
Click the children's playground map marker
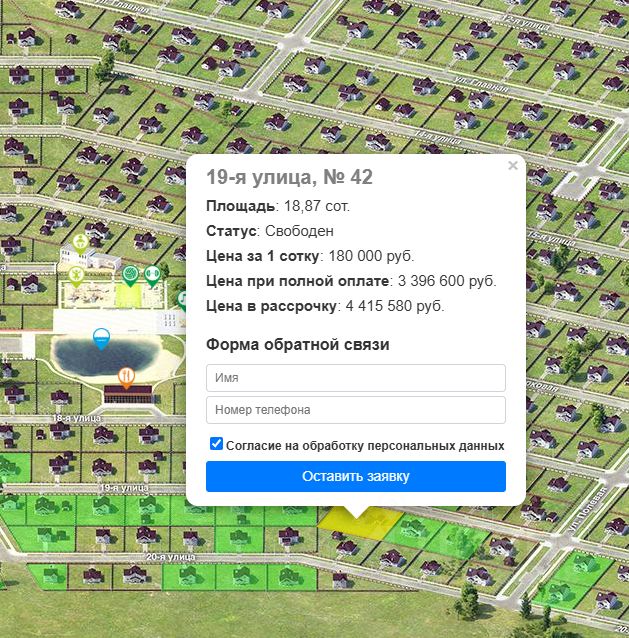76,276
